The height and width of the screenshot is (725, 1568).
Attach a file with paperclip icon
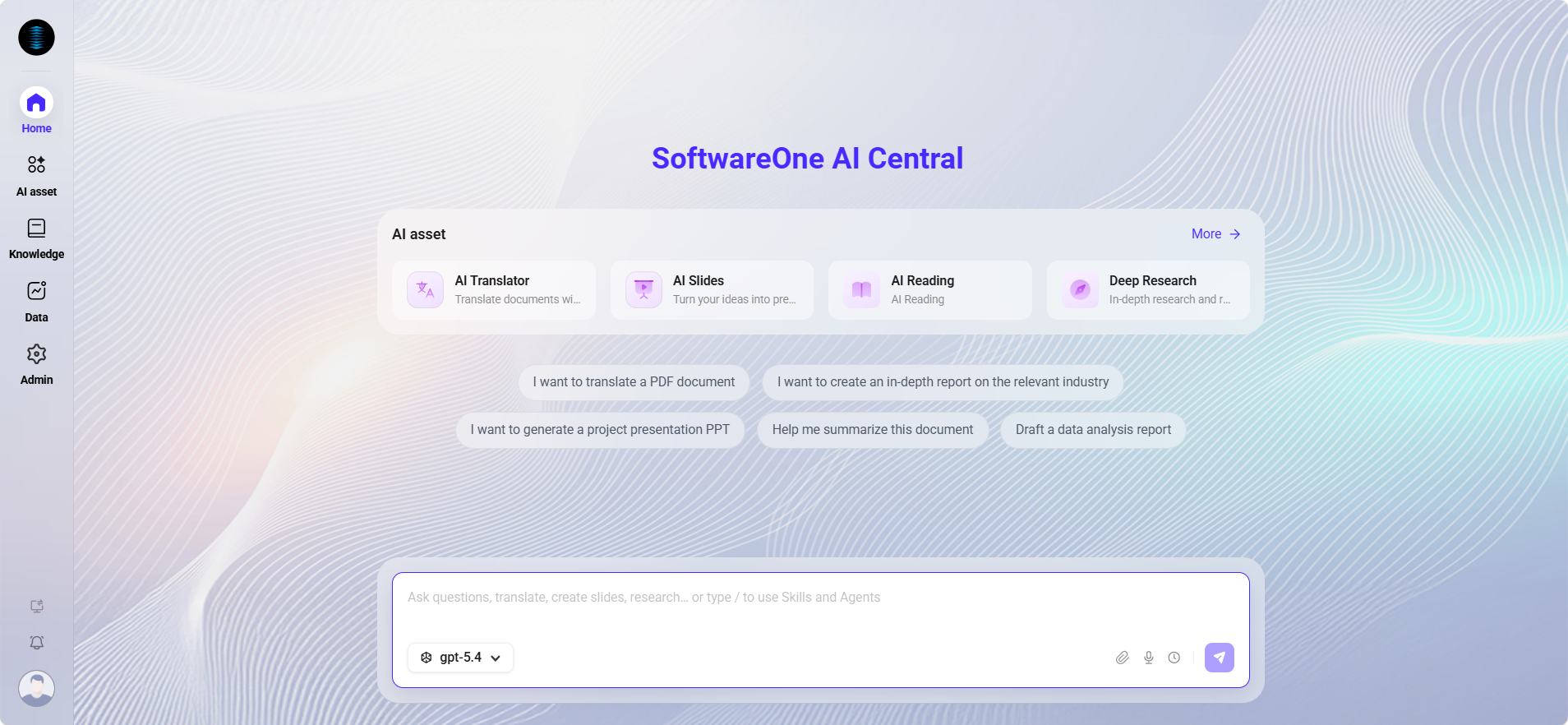(1123, 658)
